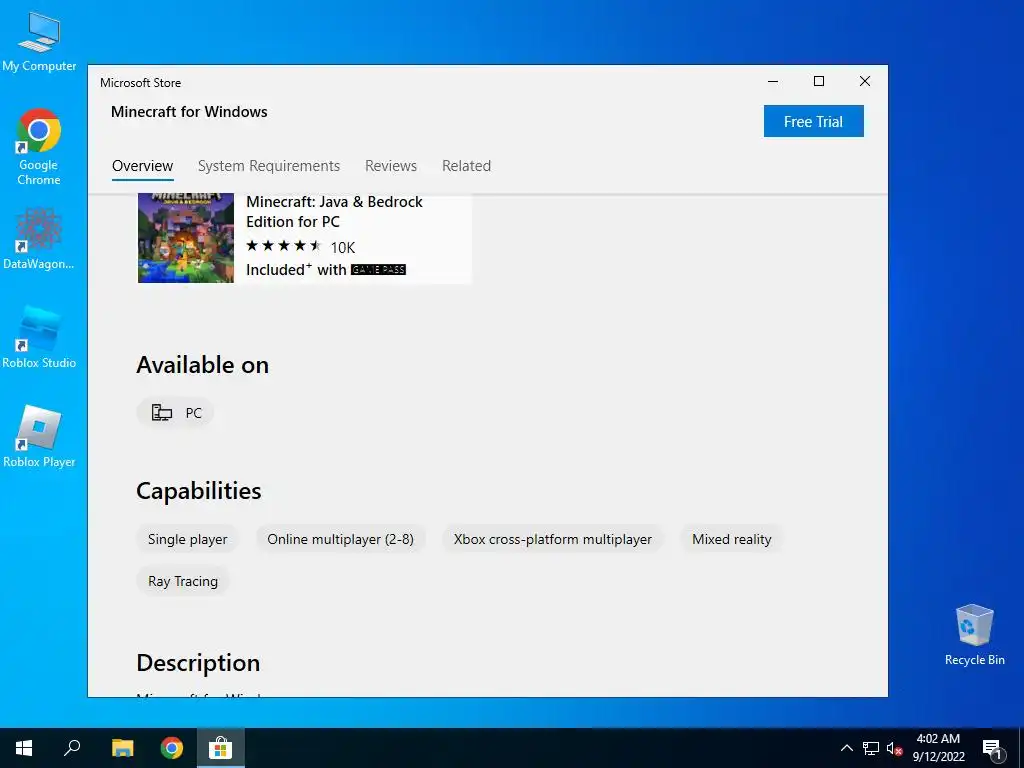Click the PC device icon chip
Image resolution: width=1024 pixels, height=768 pixels.
175,413
